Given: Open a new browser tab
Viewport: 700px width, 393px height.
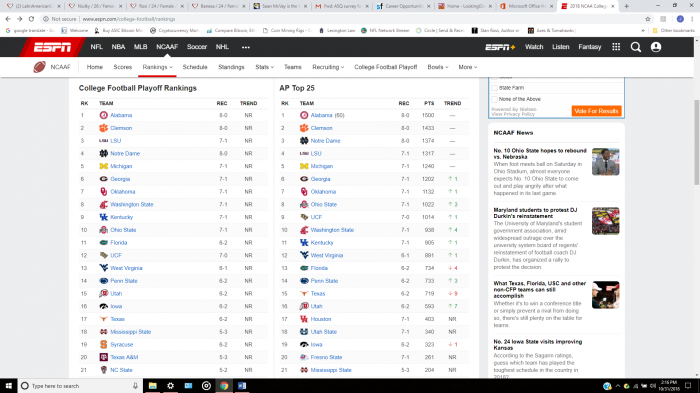Looking at the screenshot, I should coord(626,6).
